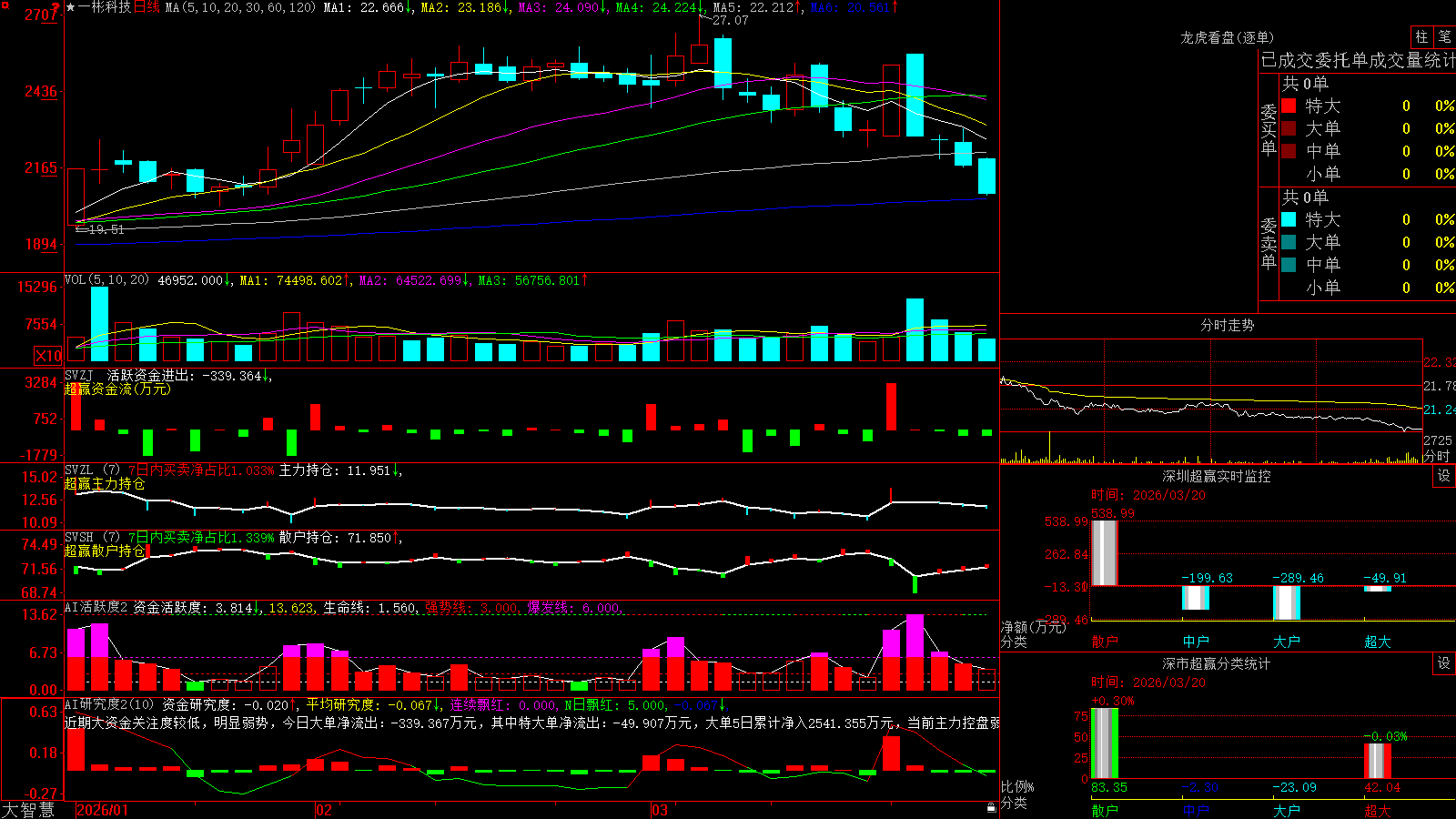The width and height of the screenshot is (1456, 819).
Task: Click the 一彬科技 stock name
Action: pos(105,7)
